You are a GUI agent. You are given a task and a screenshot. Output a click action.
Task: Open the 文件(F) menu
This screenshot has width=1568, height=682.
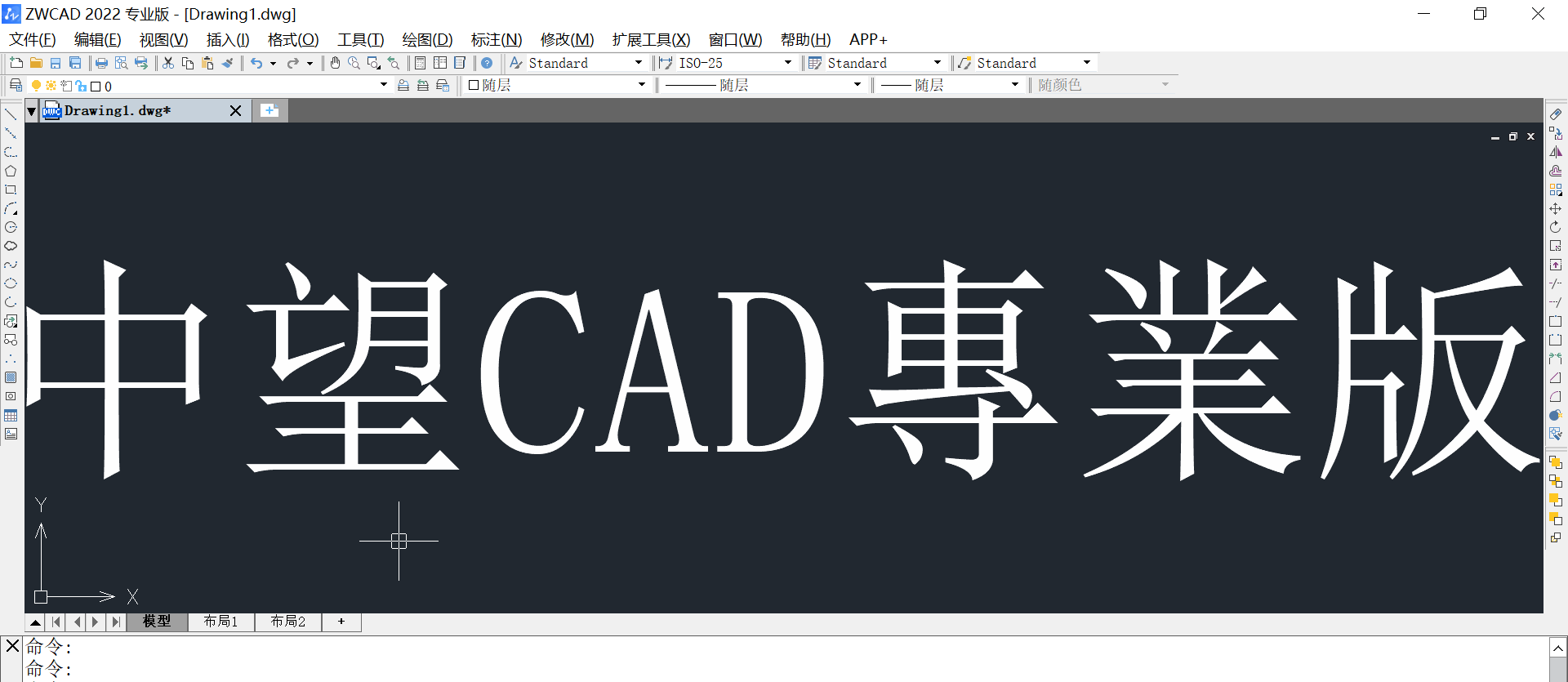[33, 40]
